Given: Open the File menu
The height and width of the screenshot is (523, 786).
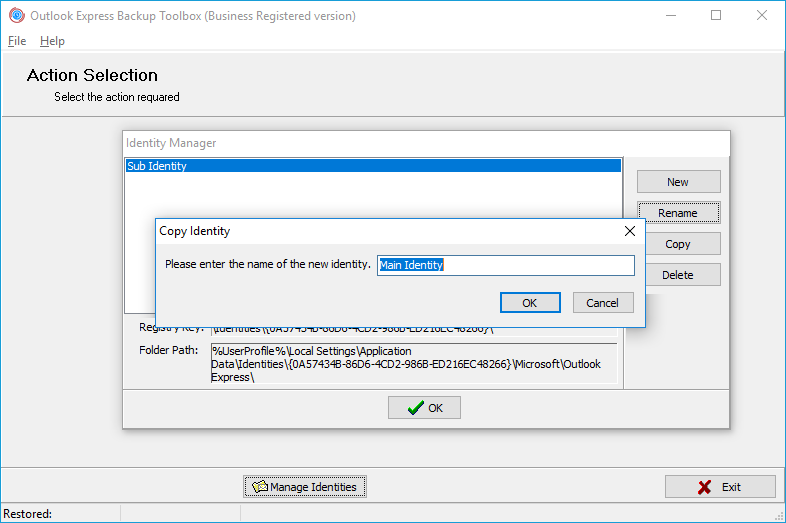Looking at the screenshot, I should pos(17,41).
